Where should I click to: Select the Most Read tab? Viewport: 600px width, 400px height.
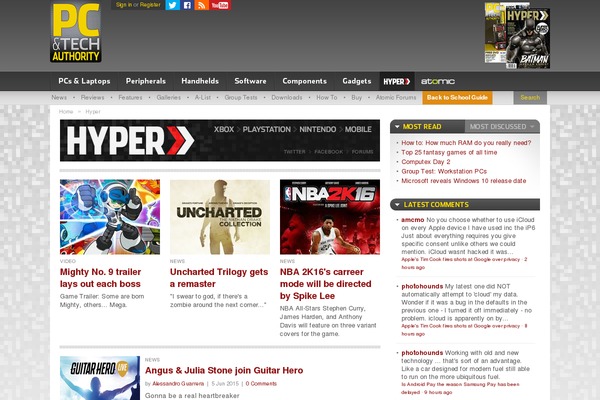point(422,127)
